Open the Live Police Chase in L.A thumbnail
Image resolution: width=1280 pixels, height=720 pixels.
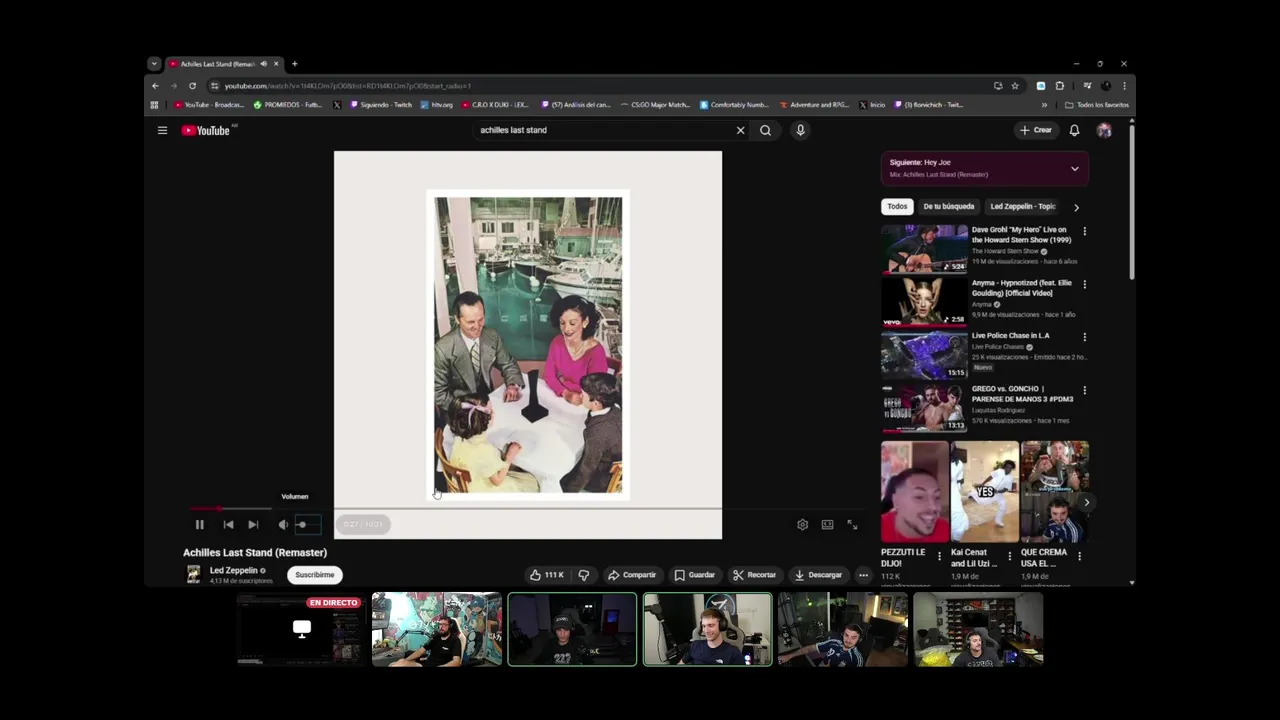(924, 354)
